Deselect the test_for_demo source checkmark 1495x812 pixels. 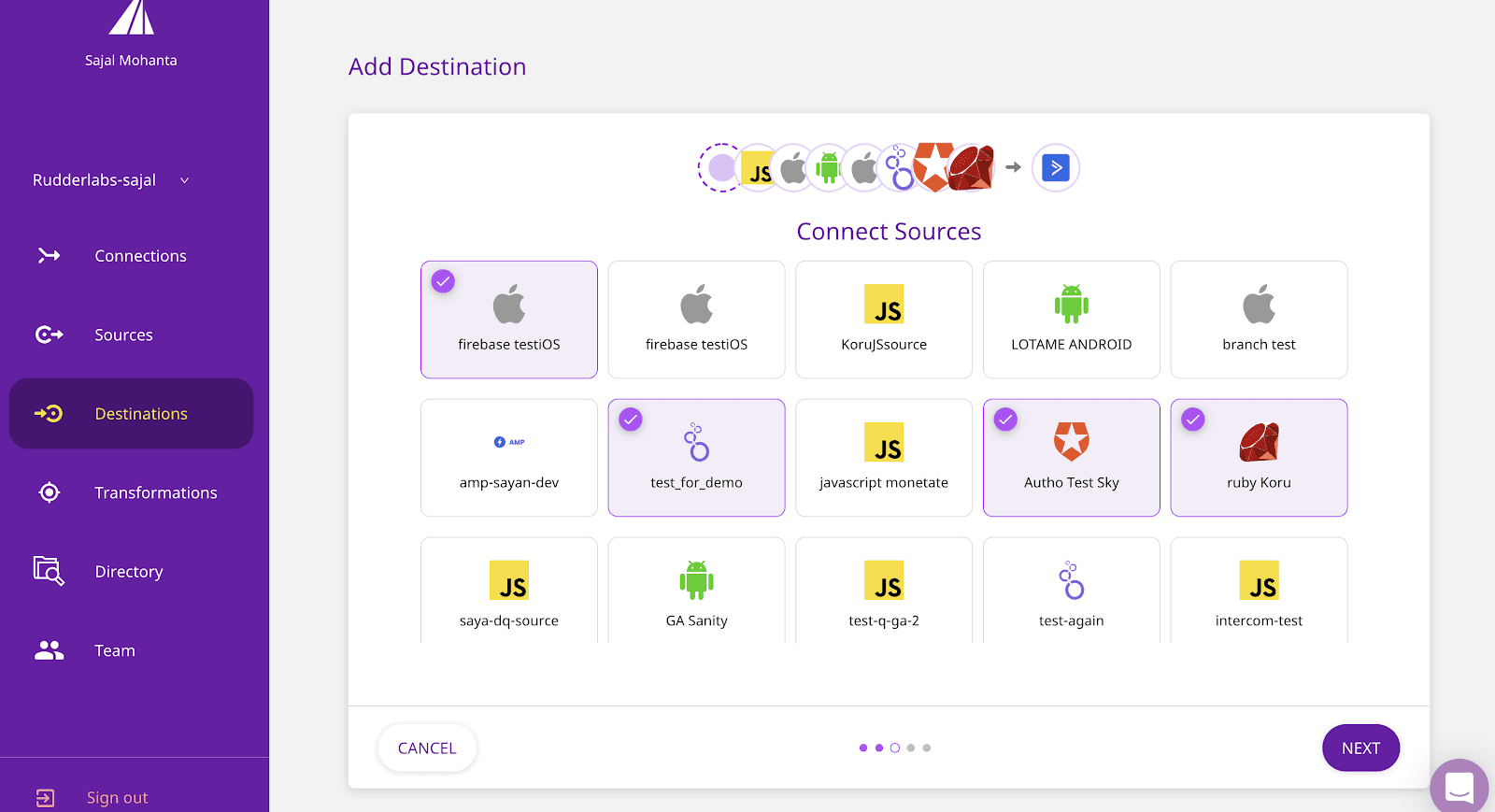[x=631, y=420]
